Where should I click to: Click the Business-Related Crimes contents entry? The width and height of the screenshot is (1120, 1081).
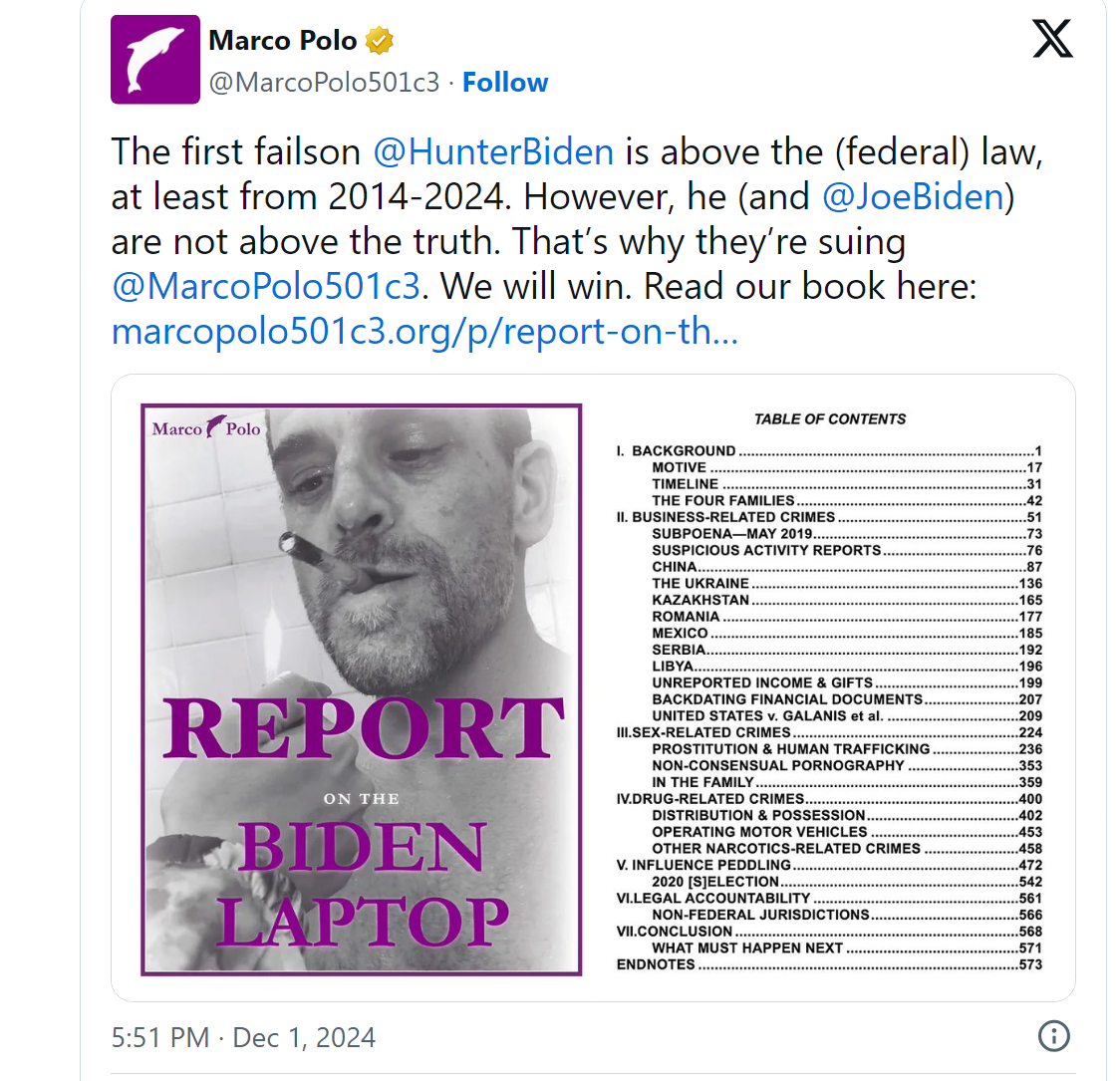[733, 517]
